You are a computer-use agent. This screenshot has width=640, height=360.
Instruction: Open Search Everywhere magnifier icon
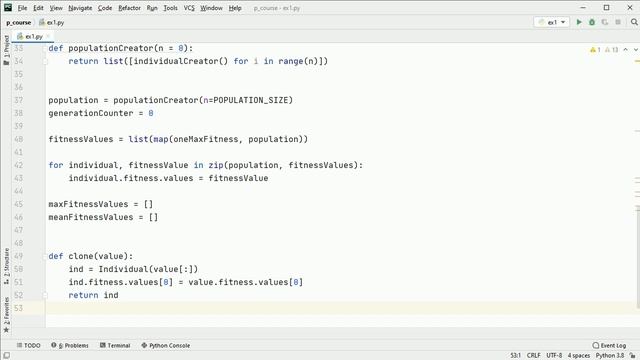point(634,22)
